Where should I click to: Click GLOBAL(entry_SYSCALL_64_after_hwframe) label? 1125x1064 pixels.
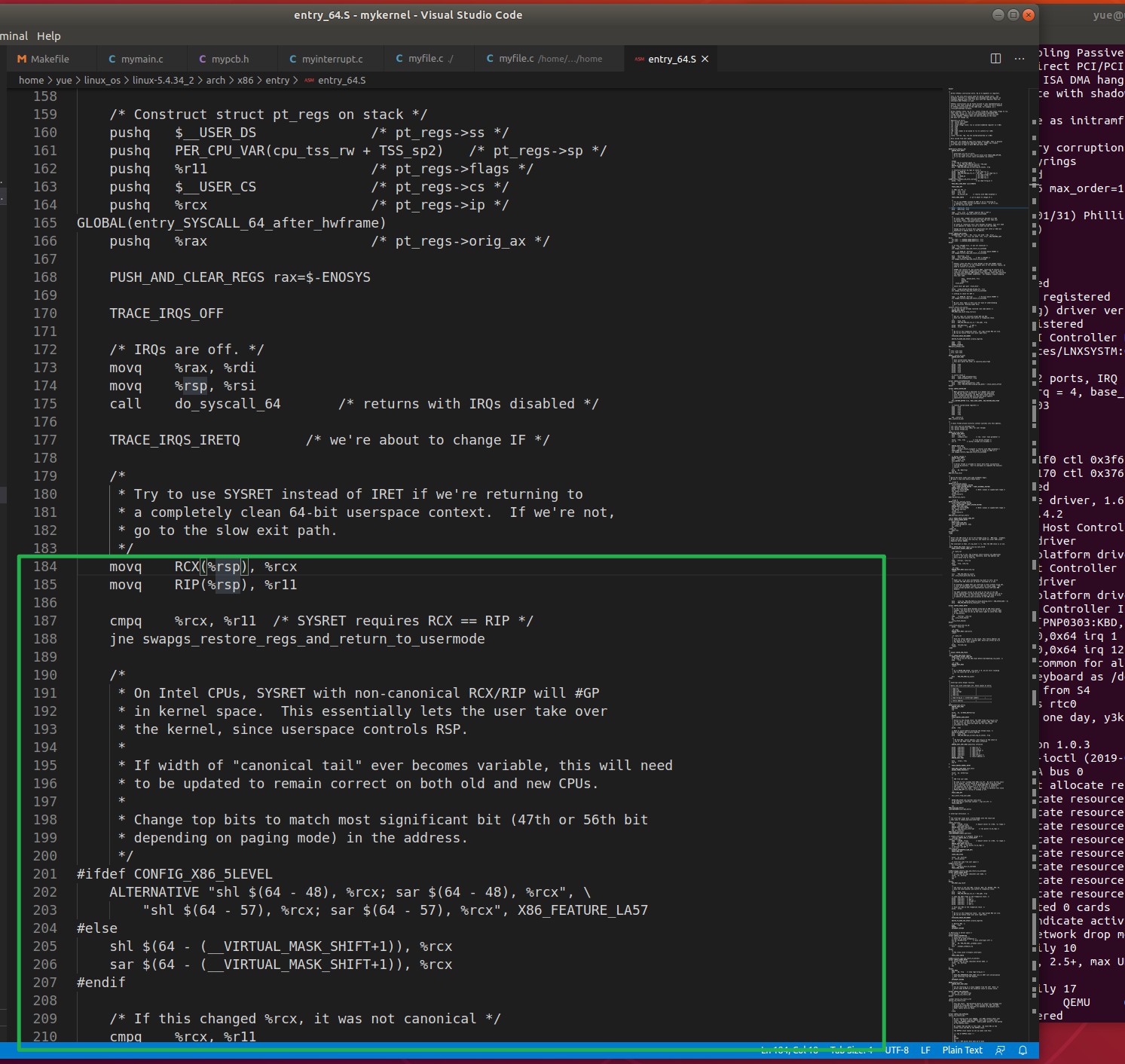(231, 223)
